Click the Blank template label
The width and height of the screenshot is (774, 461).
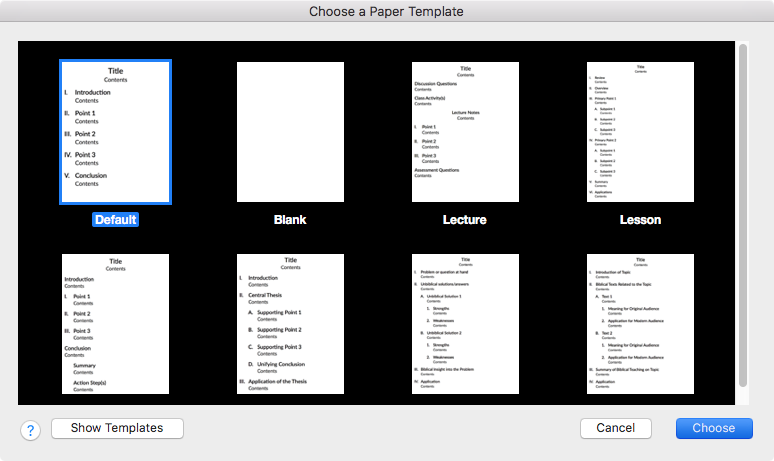coord(290,219)
